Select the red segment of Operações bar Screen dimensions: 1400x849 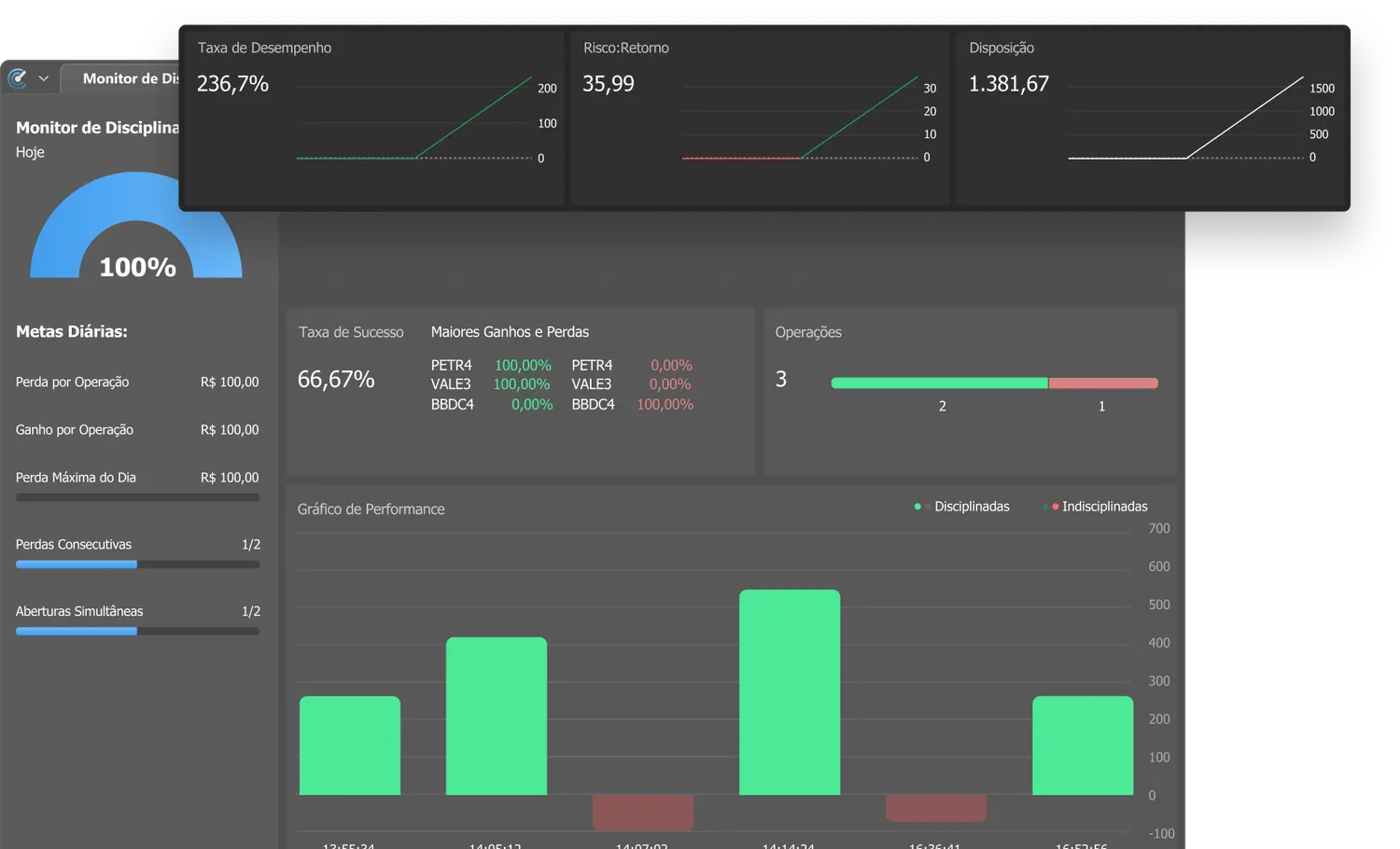coord(1103,383)
